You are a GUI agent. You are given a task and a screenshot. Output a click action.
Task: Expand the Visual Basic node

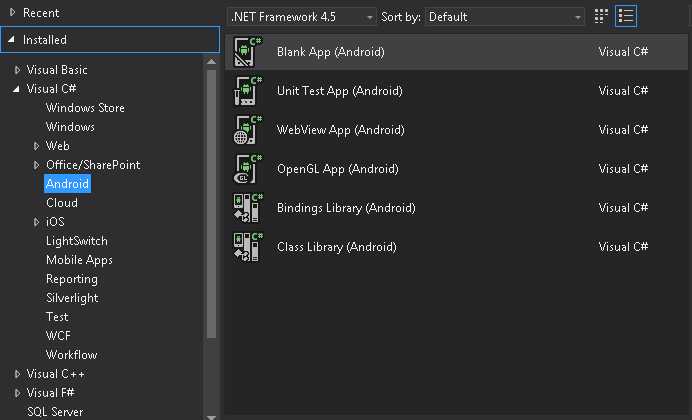pyautogui.click(x=17, y=70)
